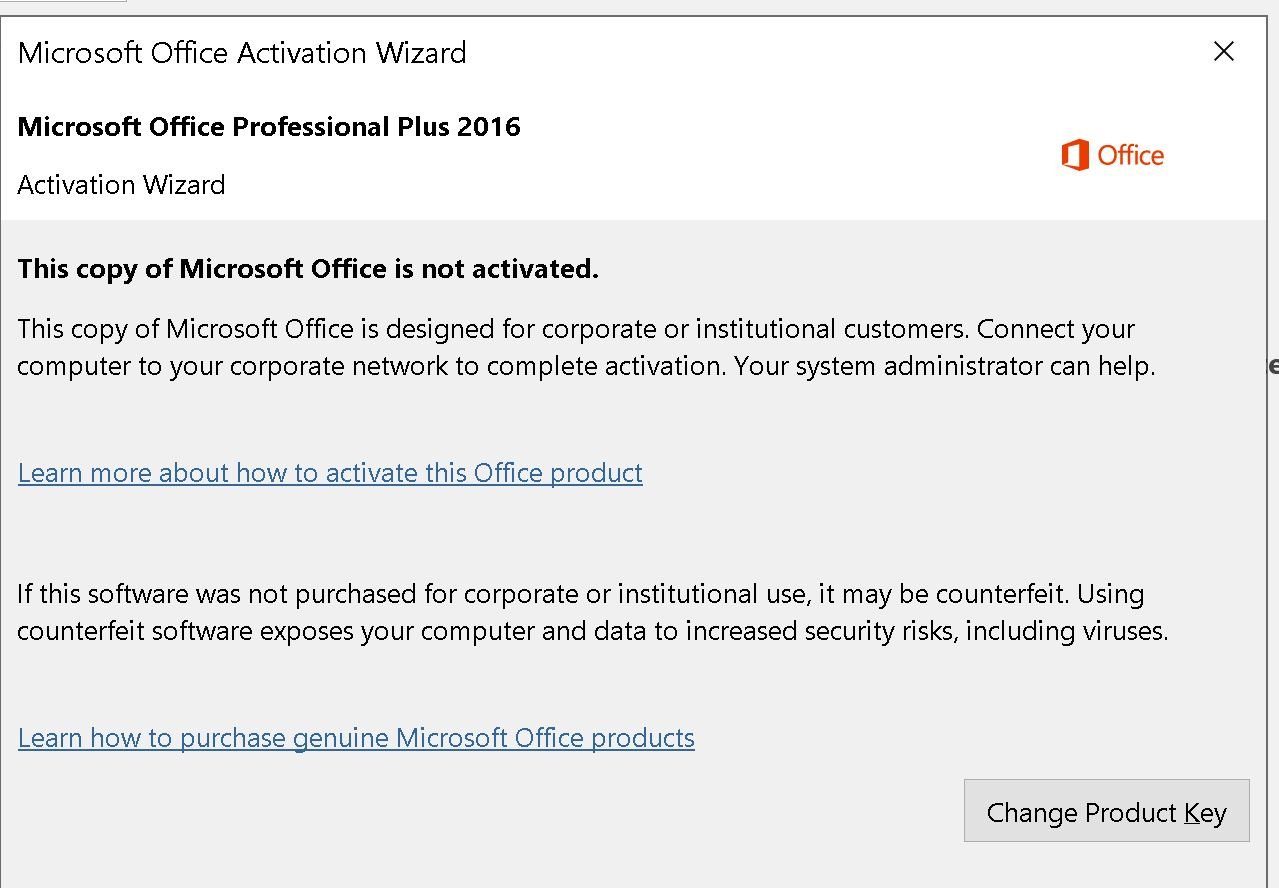Click the dialog title 'Microsoft Office Activation Wizard'
1279x888 pixels.
[x=242, y=53]
